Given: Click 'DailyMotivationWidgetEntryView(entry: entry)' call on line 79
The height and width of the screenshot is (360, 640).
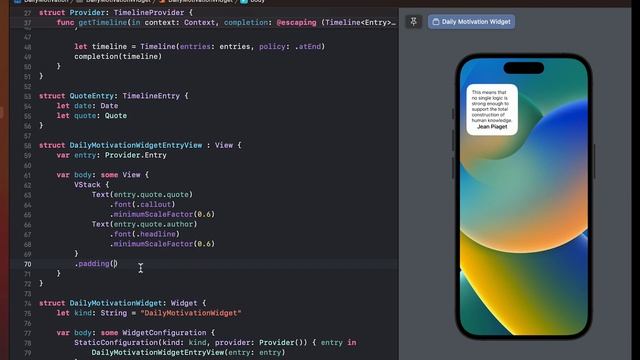Looking at the screenshot, I should [x=188, y=352].
